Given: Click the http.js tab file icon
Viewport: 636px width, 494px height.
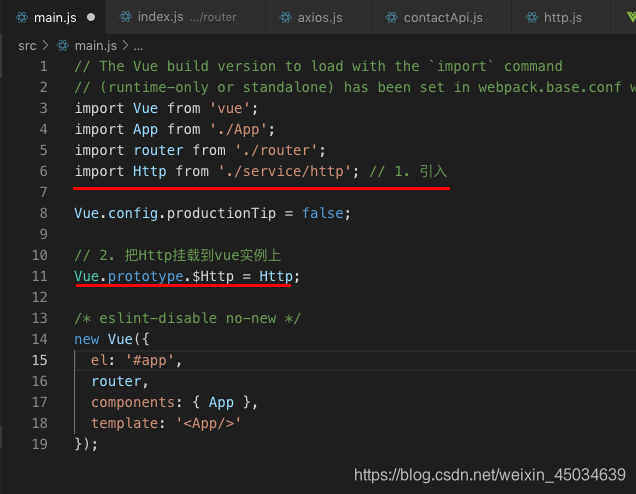Looking at the screenshot, I should pyautogui.click(x=532, y=17).
